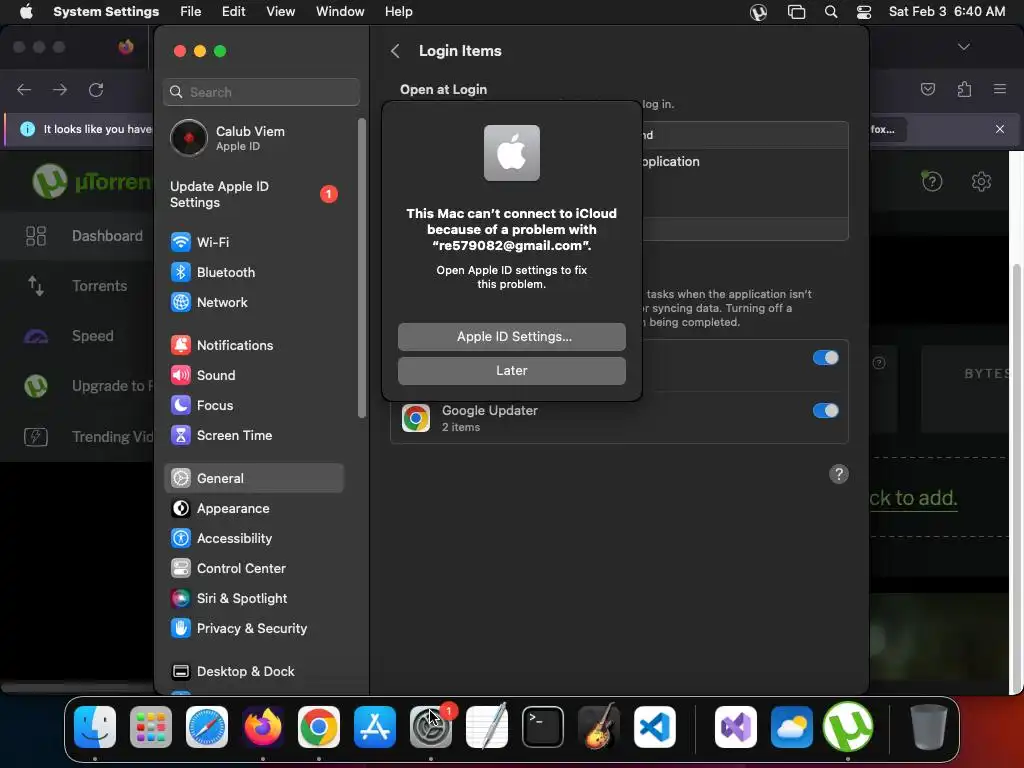Open Weather app from the Dock
This screenshot has height=768, width=1024.
pyautogui.click(x=792, y=727)
